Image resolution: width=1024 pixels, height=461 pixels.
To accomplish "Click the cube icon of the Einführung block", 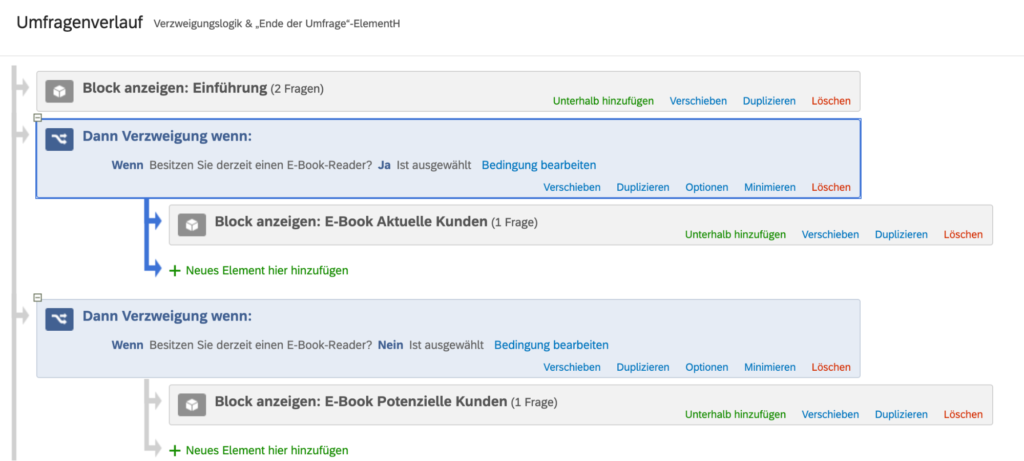I will [59, 91].
